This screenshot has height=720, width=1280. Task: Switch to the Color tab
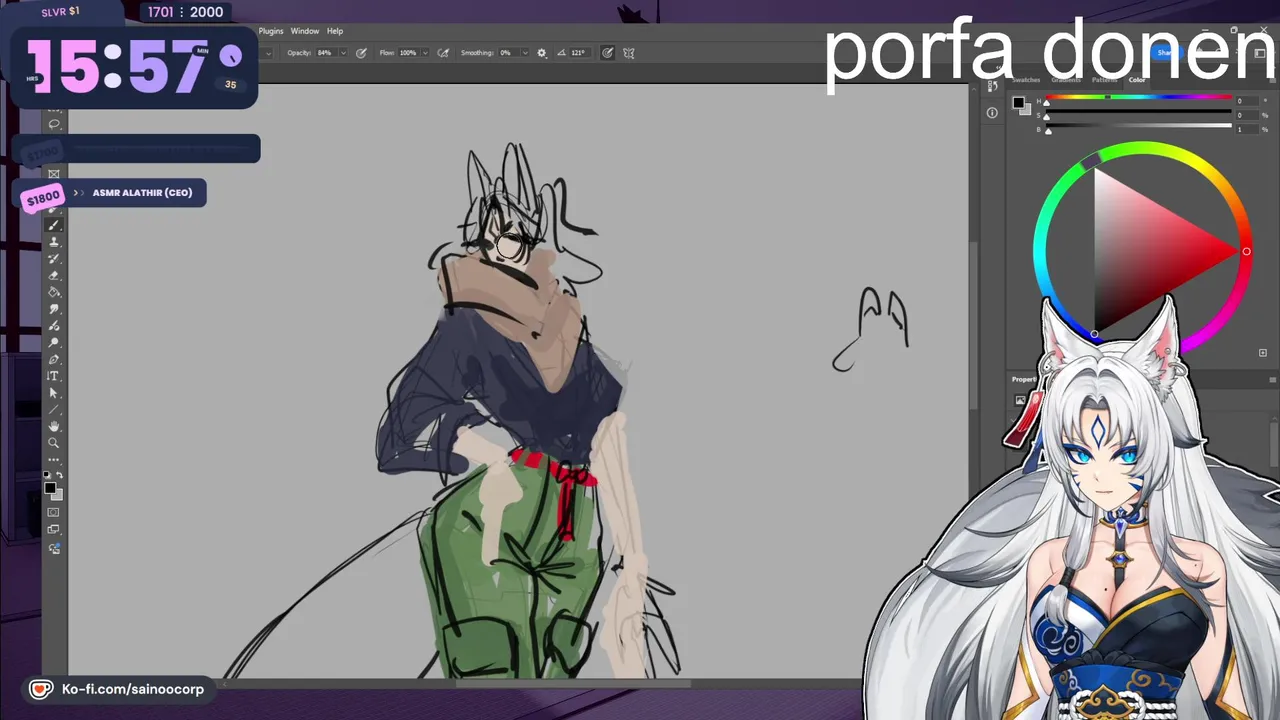(1137, 80)
